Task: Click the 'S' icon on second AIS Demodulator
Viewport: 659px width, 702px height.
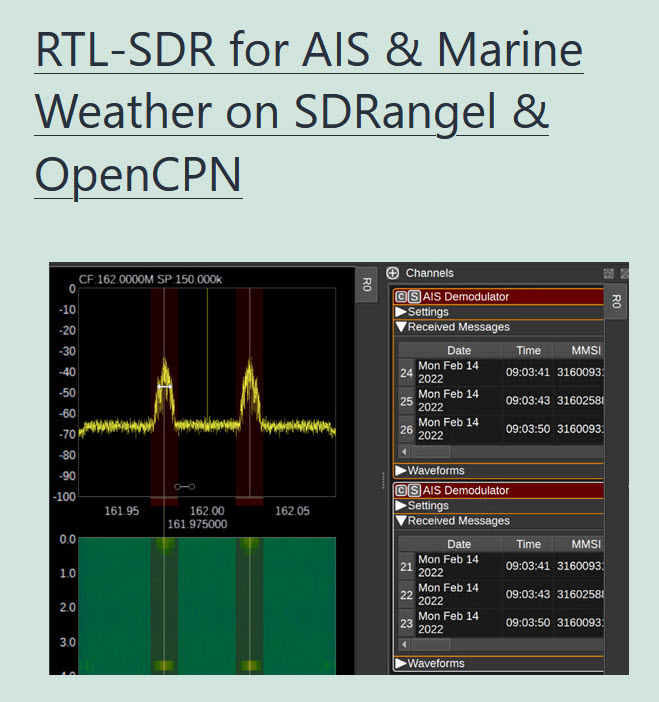Action: click(x=414, y=491)
